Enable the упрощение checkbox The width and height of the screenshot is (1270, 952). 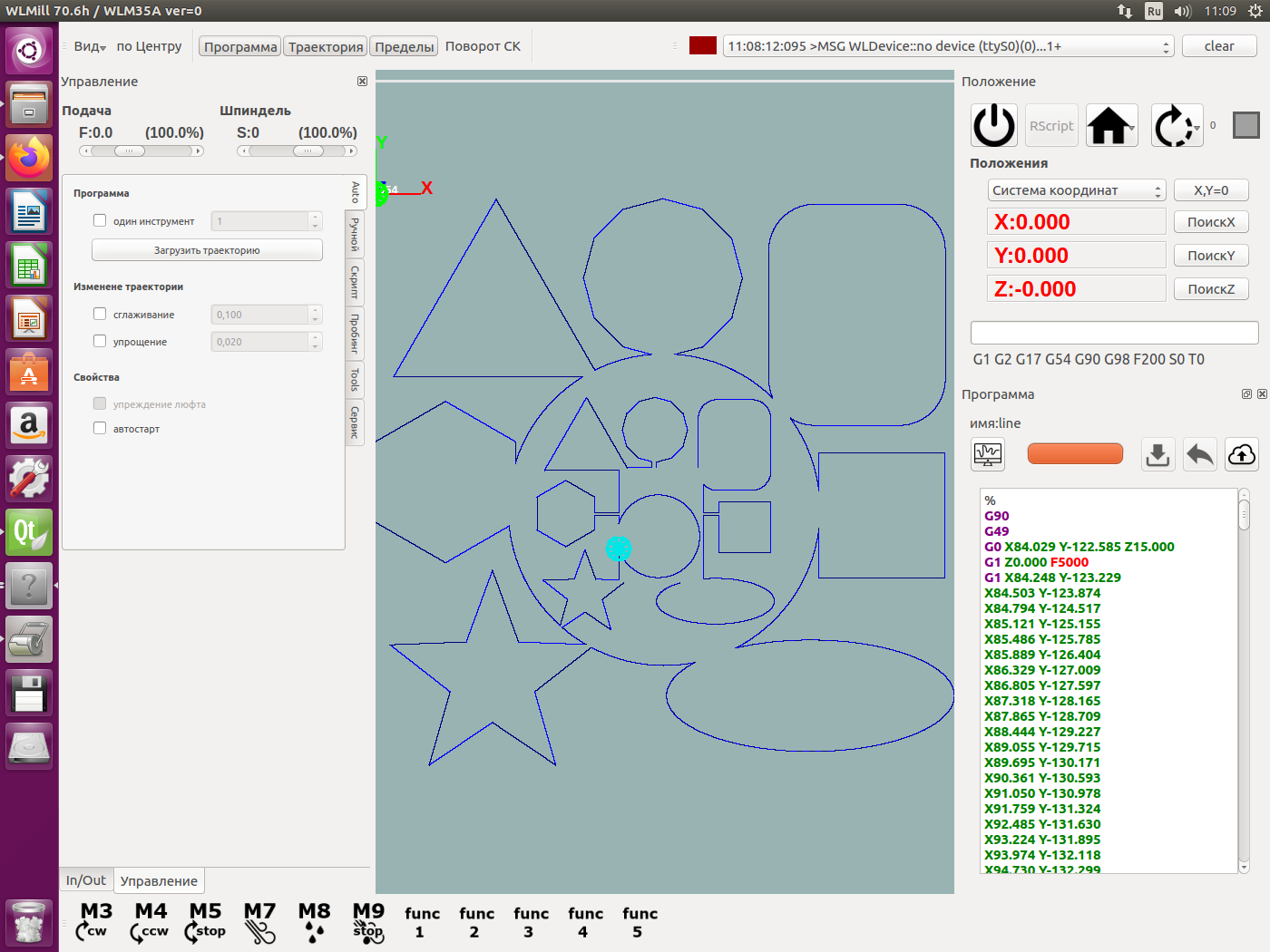click(100, 341)
